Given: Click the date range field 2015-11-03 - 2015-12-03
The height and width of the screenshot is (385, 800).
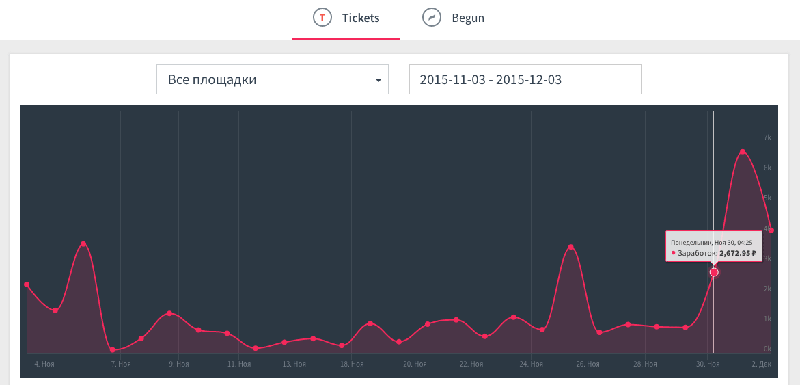Looking at the screenshot, I should 525,80.
